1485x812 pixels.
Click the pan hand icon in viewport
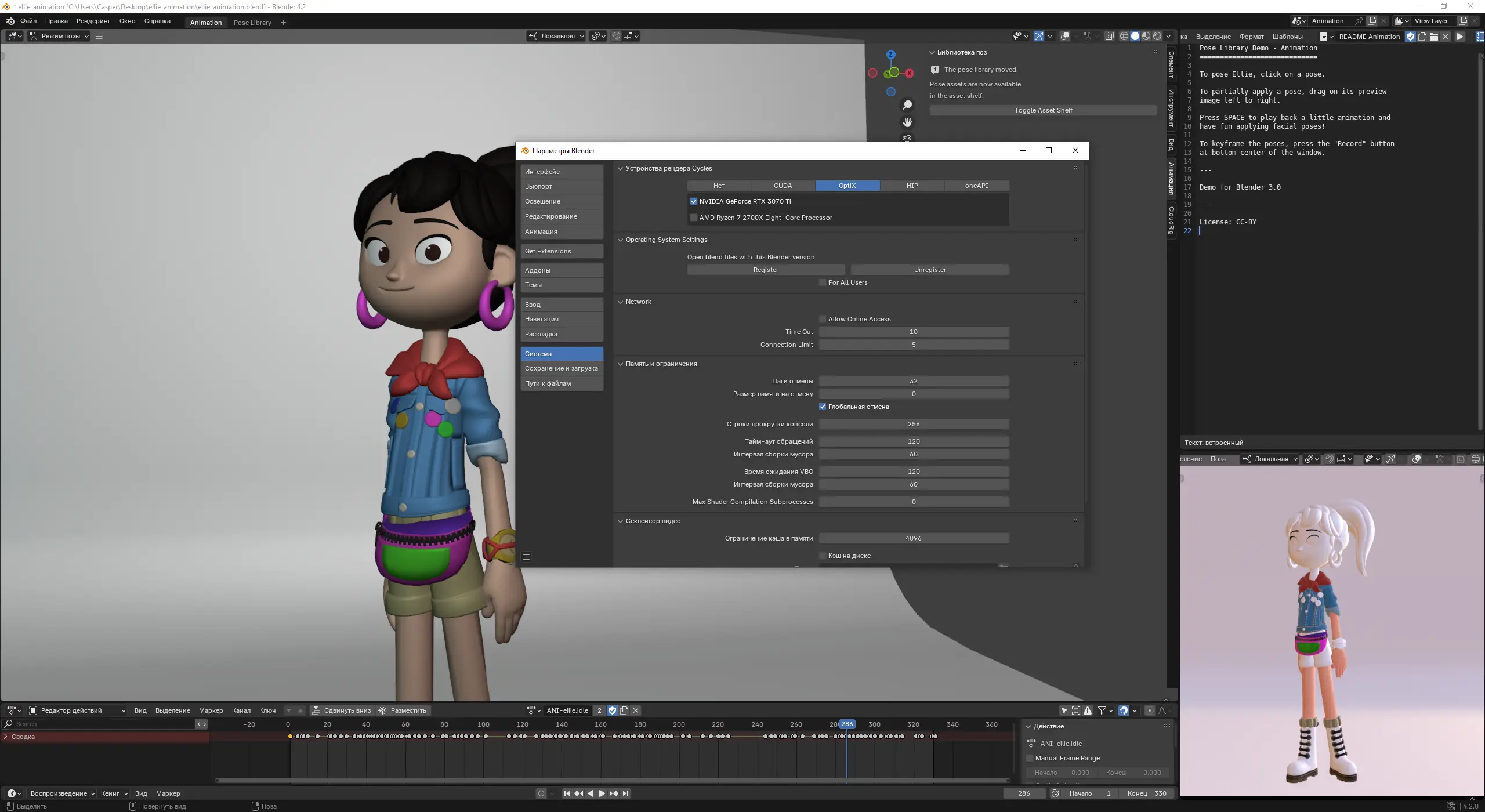pos(907,122)
